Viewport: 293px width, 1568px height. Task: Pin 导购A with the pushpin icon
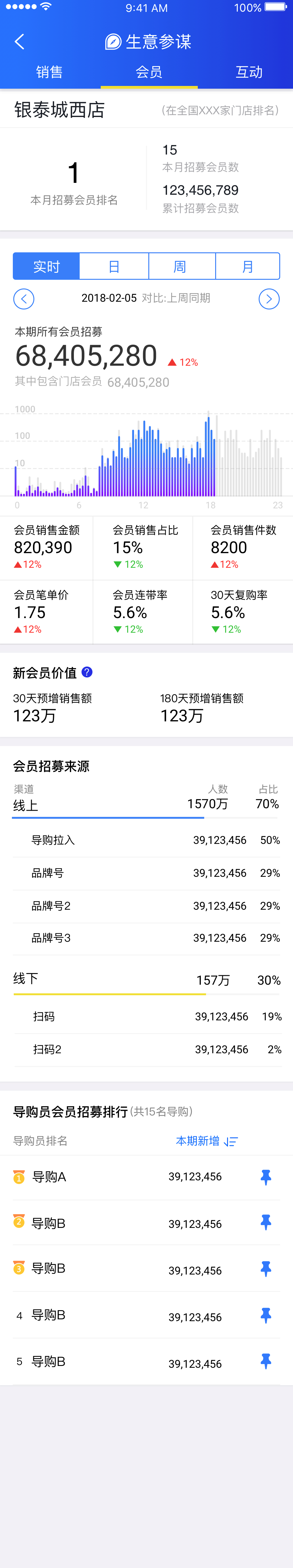click(x=266, y=1177)
